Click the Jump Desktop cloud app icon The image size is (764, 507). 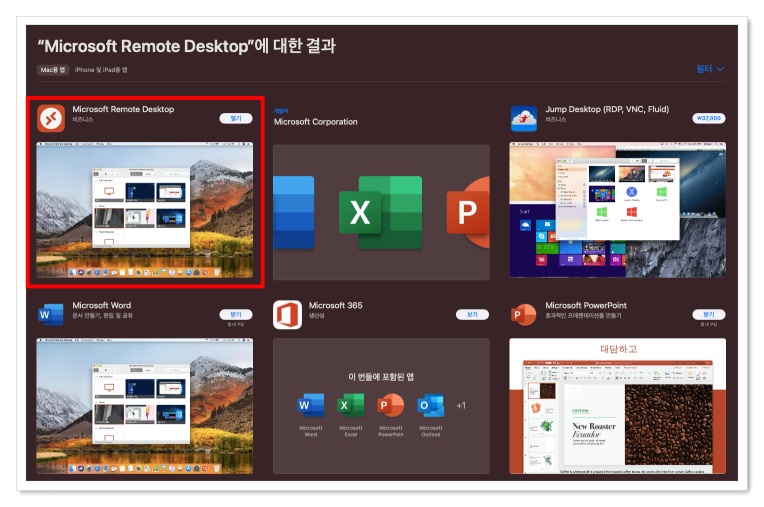[524, 118]
